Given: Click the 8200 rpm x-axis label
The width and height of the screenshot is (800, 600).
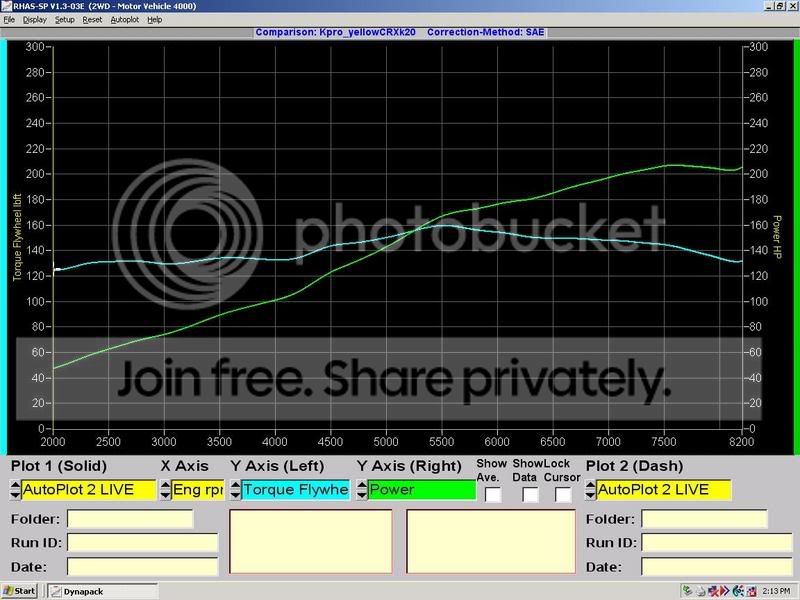Looking at the screenshot, I should [x=741, y=441].
